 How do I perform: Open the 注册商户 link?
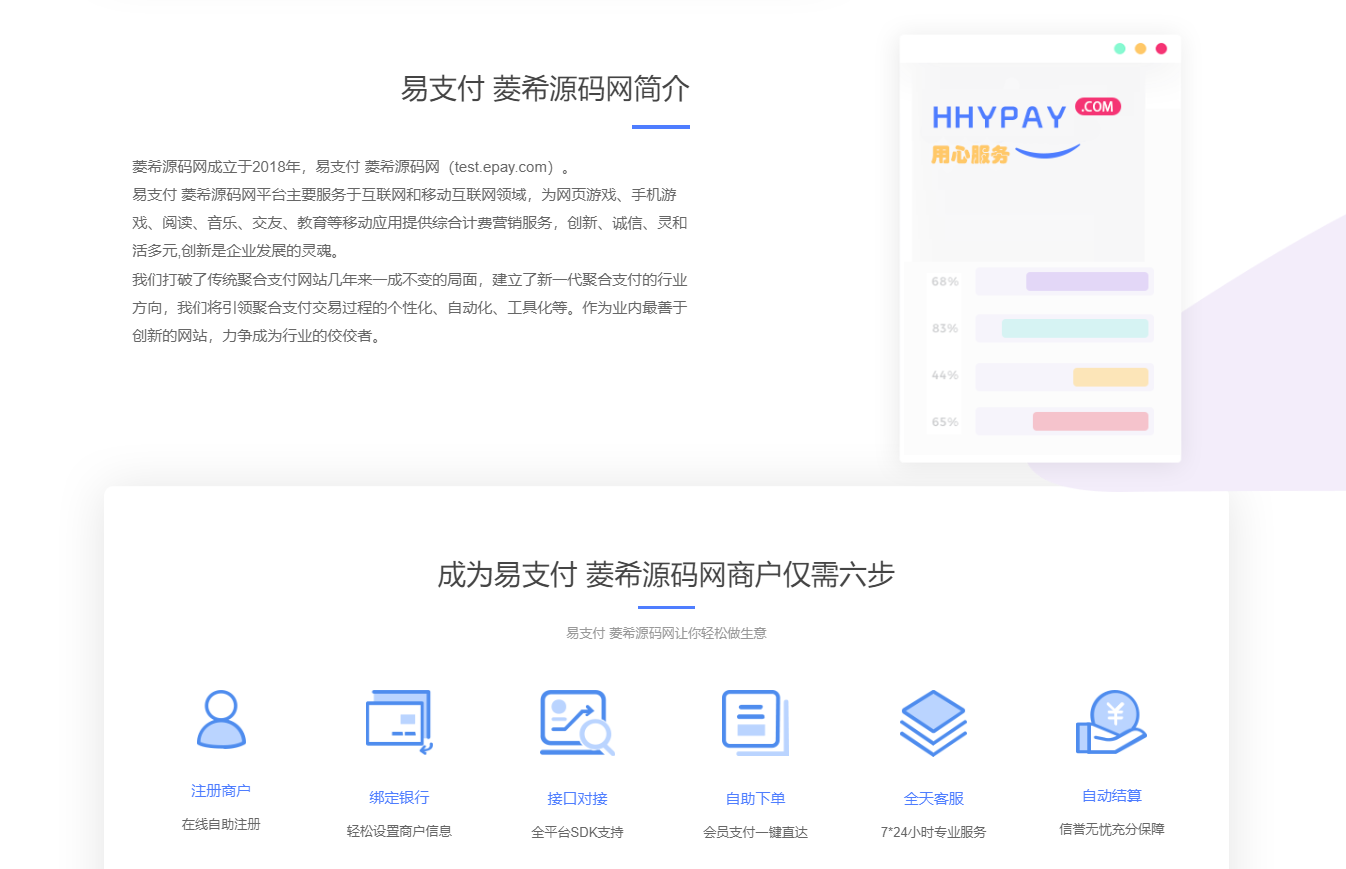pos(221,790)
